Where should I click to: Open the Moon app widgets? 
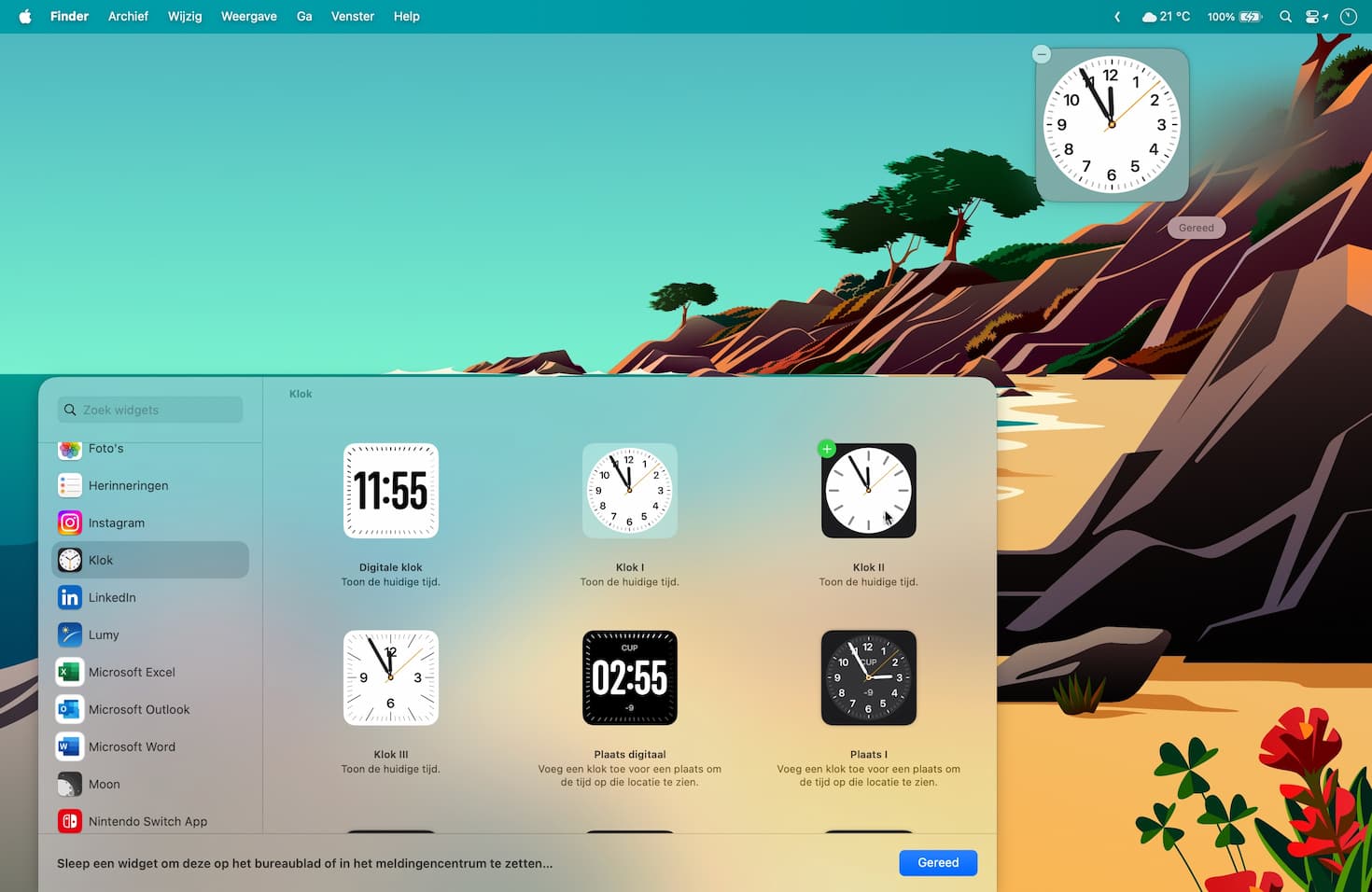103,784
